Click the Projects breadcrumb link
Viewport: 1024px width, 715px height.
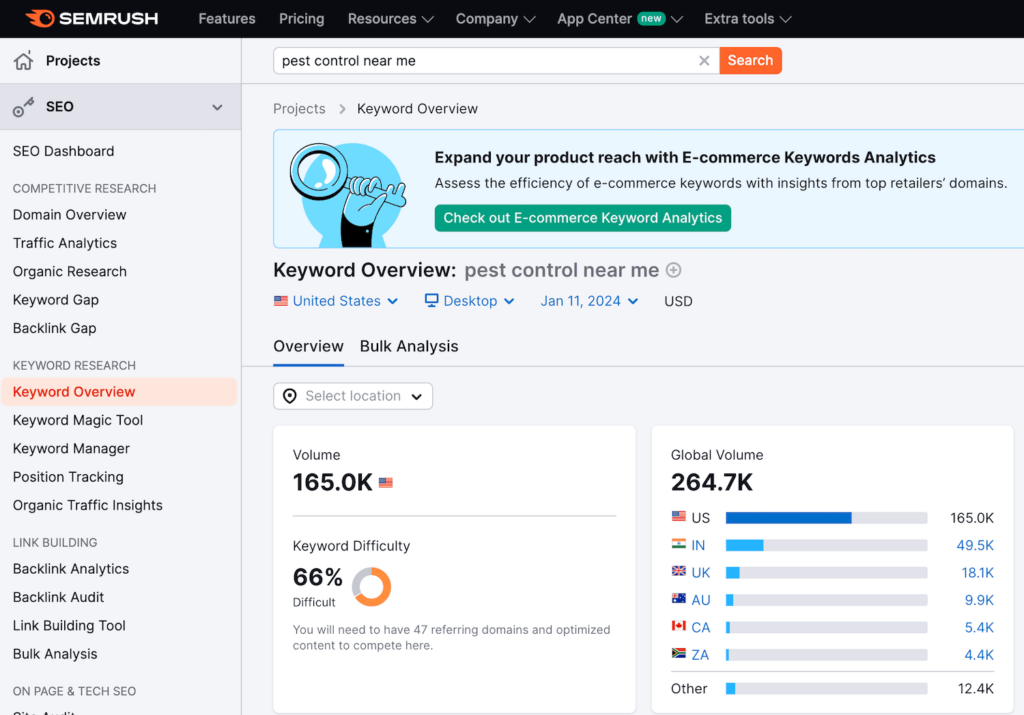pos(299,109)
